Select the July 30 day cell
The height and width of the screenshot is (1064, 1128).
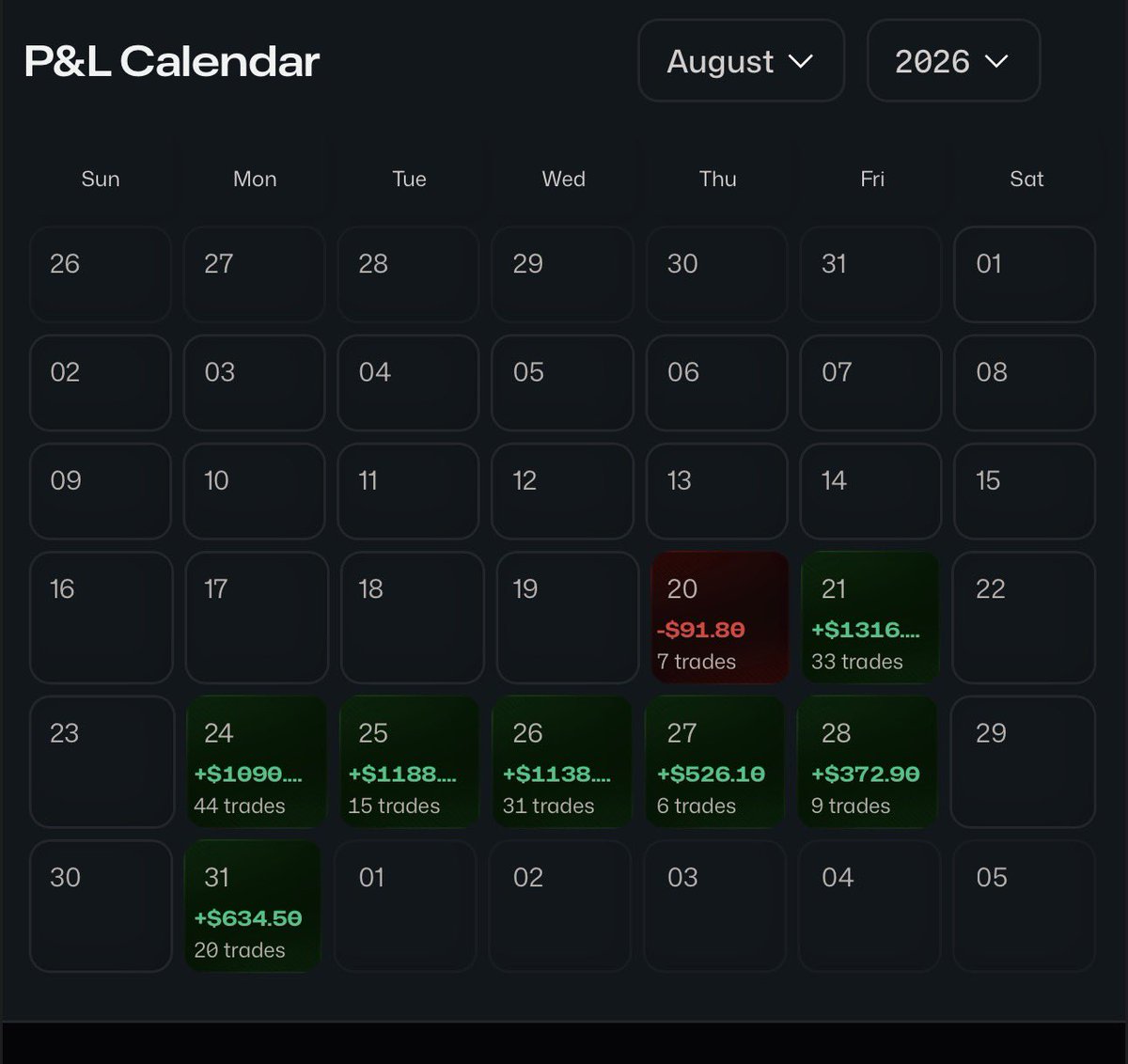pos(717,274)
